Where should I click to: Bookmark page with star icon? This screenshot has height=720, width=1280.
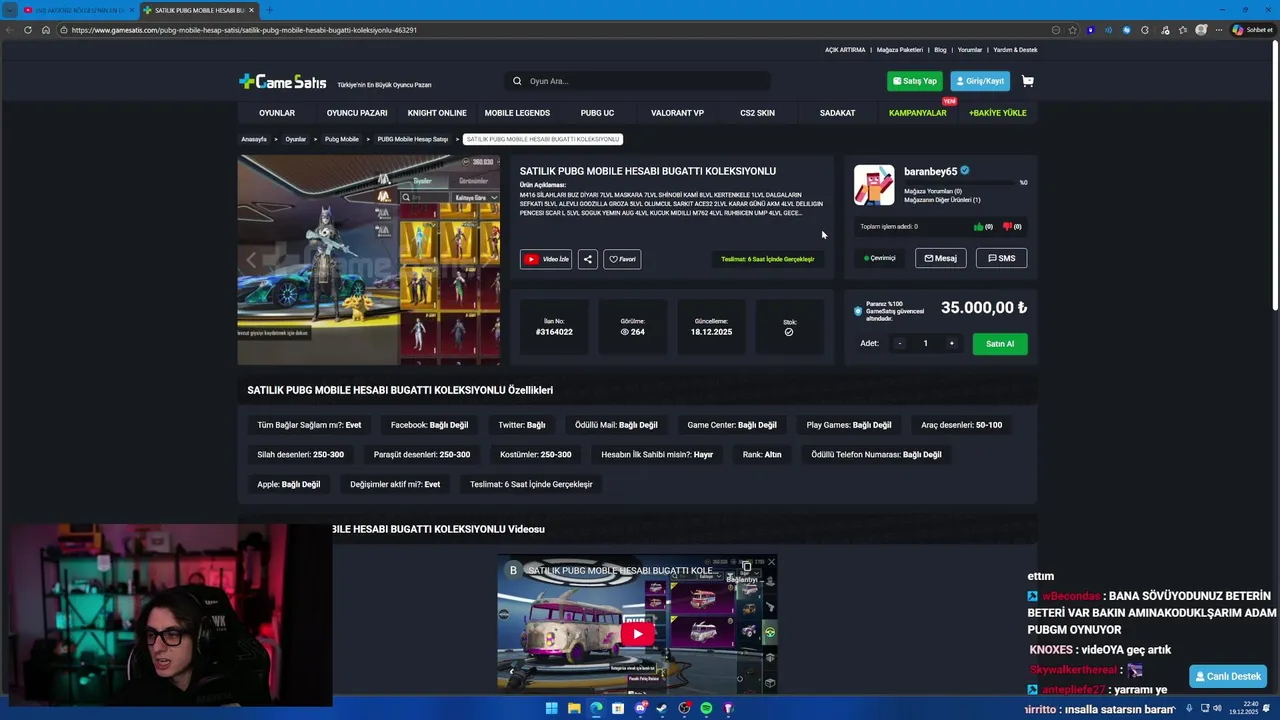click(x=1072, y=30)
